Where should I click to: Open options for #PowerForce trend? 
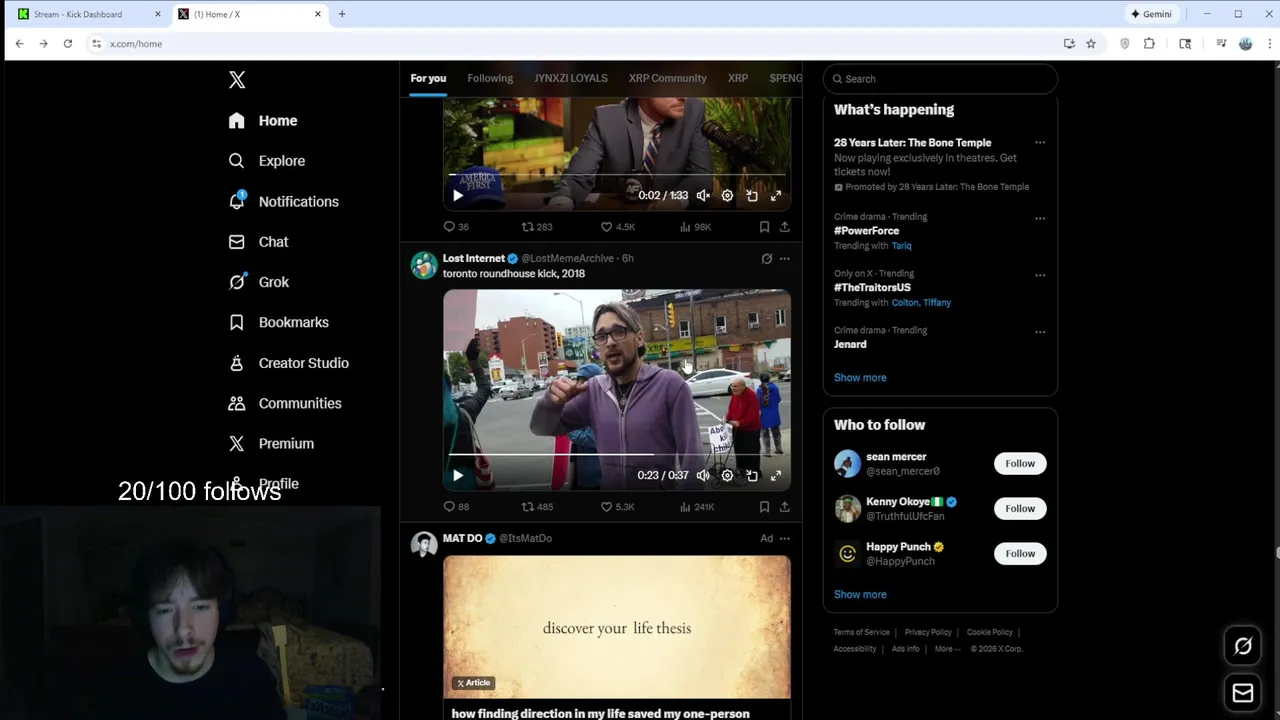pyautogui.click(x=1040, y=218)
